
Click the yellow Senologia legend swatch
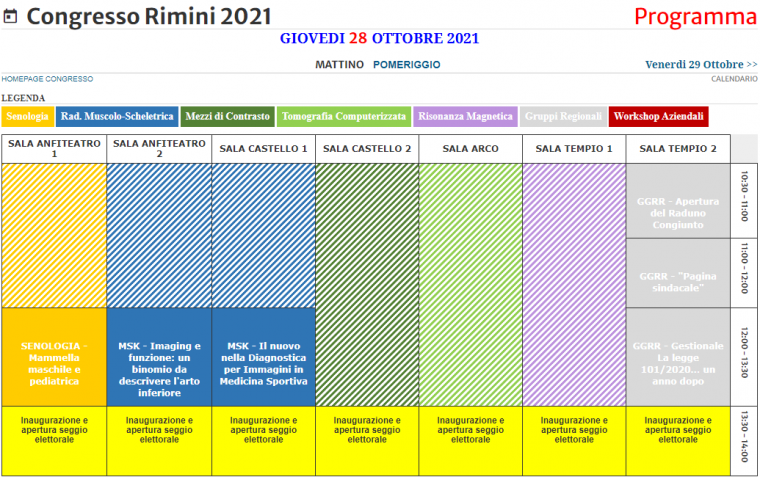pos(27,117)
